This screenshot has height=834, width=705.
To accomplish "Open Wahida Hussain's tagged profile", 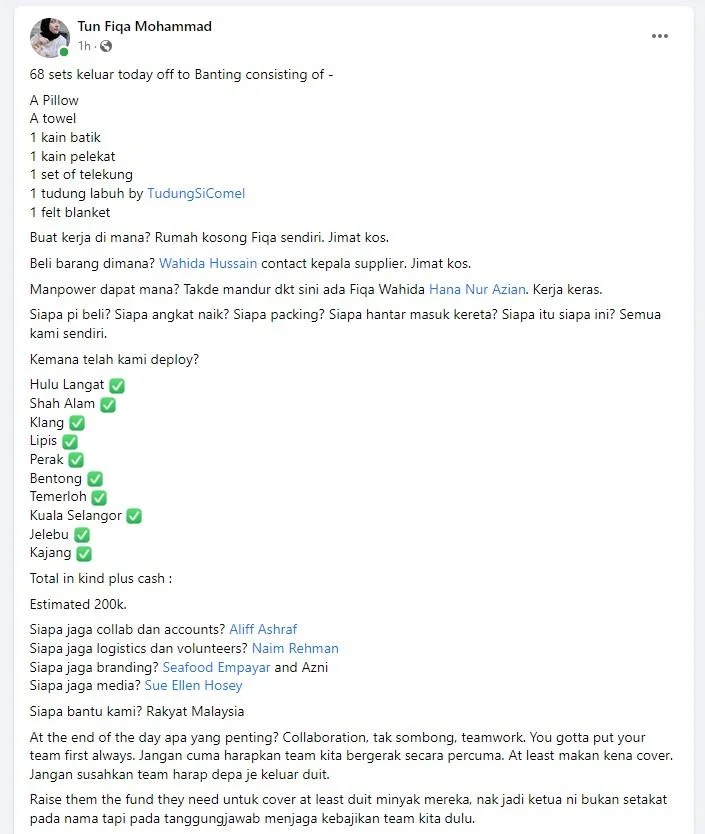I will [208, 263].
